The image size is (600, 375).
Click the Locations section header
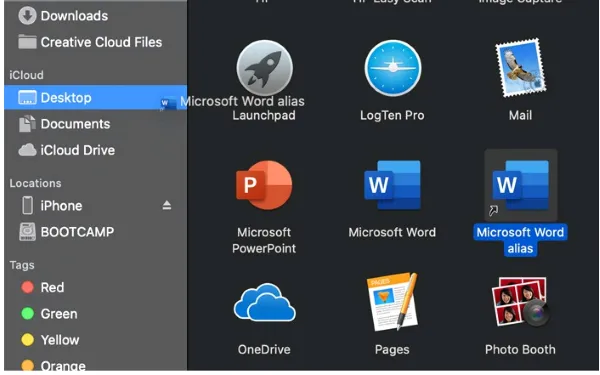point(35,183)
